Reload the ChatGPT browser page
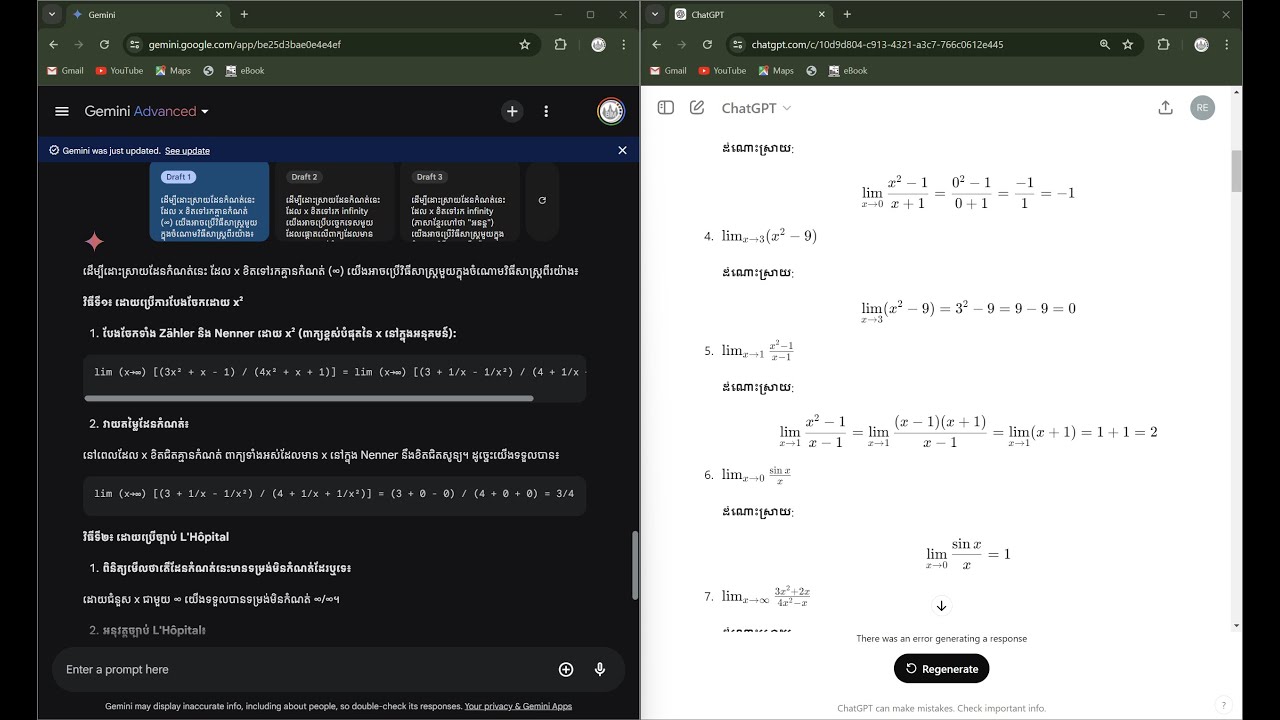This screenshot has height=720, width=1280. point(707,45)
